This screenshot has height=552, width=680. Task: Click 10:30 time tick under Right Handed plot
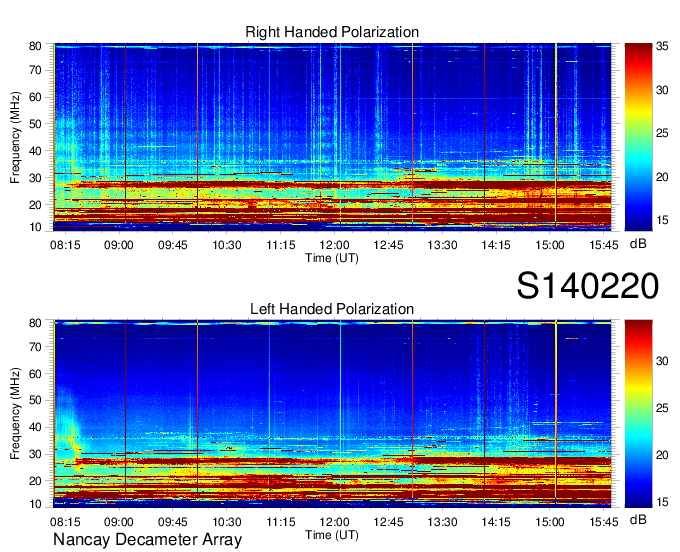pos(227,245)
